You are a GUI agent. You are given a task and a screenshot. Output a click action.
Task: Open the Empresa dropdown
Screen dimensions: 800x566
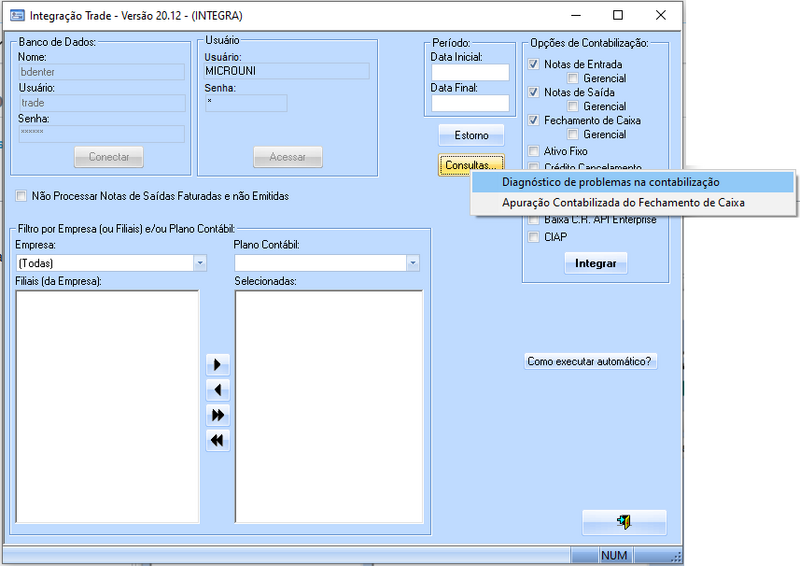(x=200, y=263)
